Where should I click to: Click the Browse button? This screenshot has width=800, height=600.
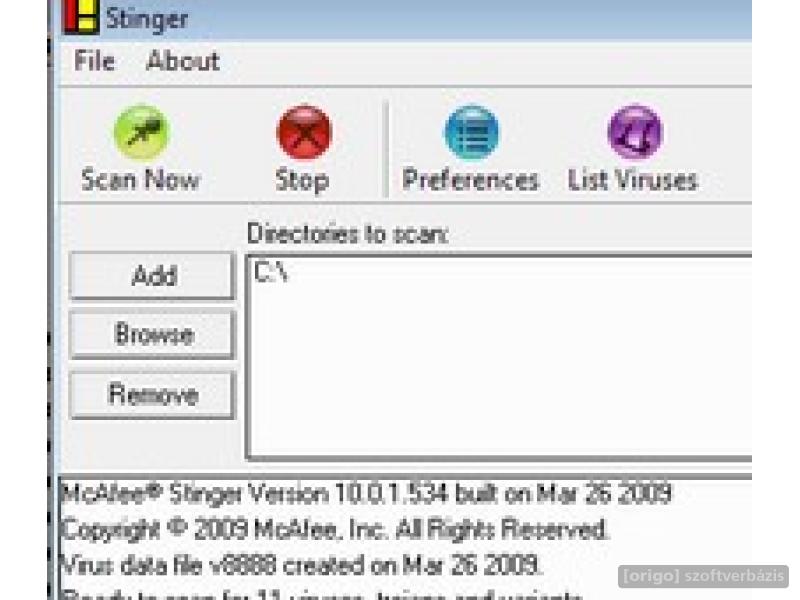click(153, 335)
